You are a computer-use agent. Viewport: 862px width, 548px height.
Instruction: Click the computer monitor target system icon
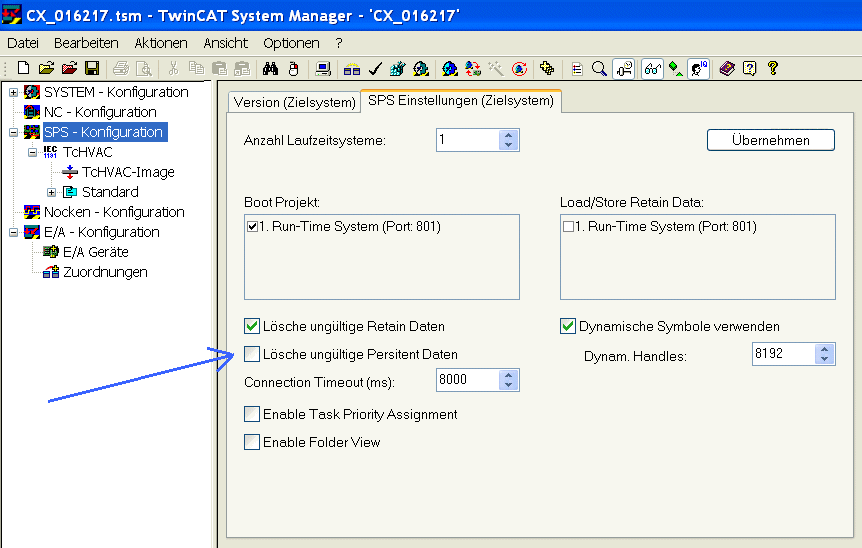click(323, 68)
